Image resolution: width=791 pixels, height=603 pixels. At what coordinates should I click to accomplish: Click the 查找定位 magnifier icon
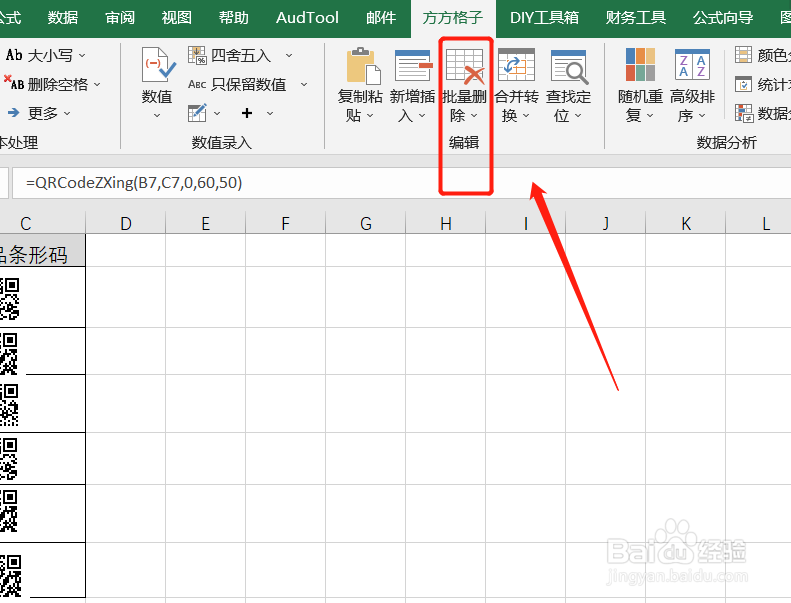(x=569, y=66)
